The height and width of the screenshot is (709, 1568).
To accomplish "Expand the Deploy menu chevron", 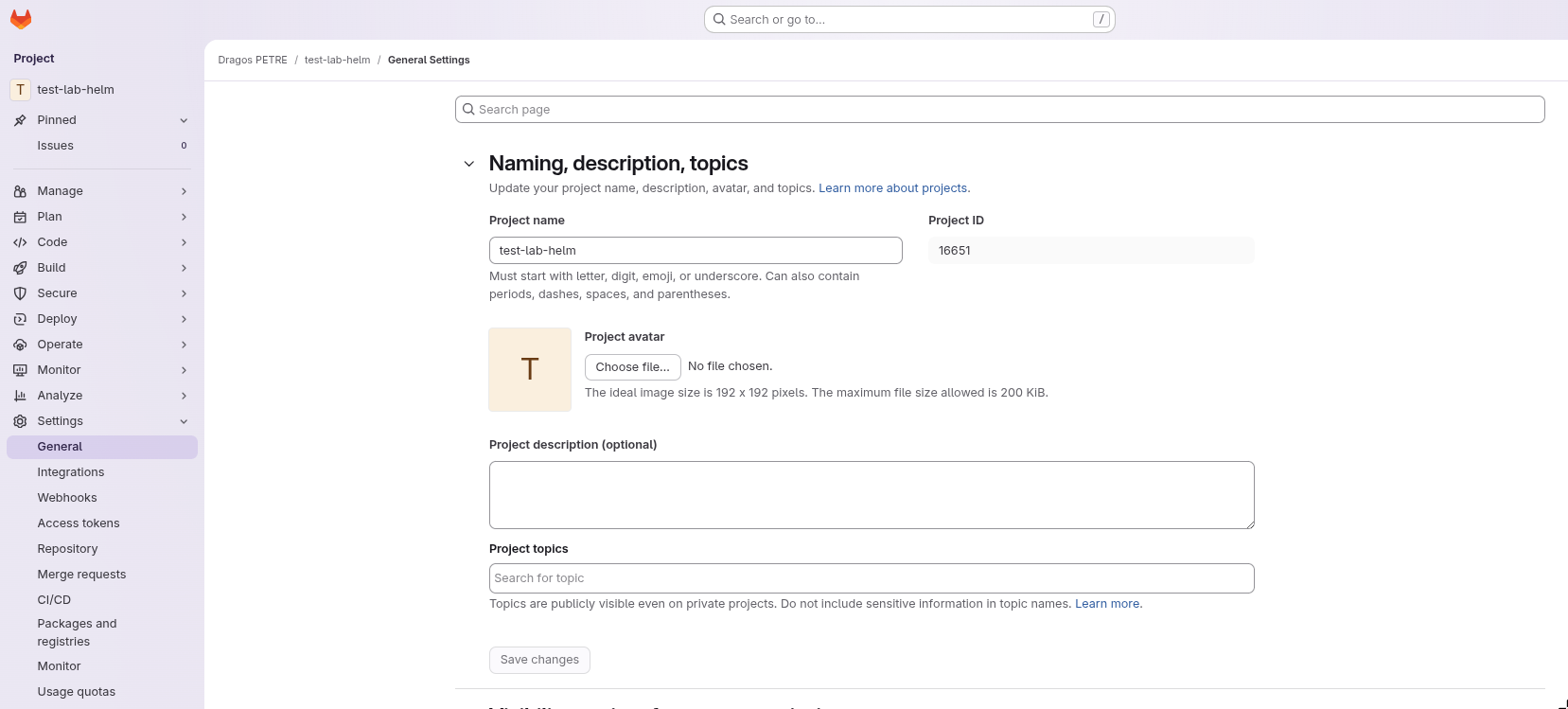I will (184, 319).
